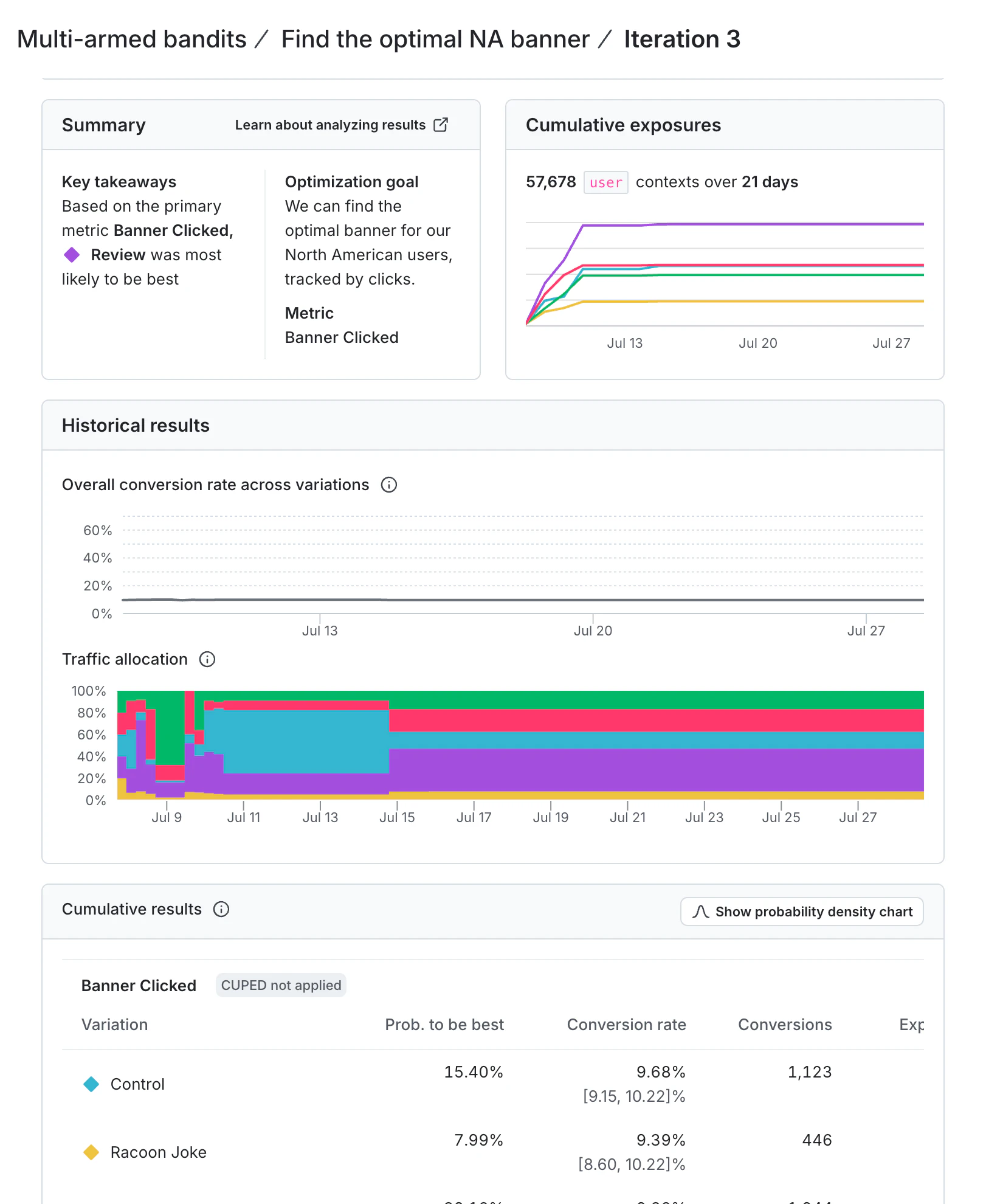Select the Iteration 3 breadcrumb item

681,39
